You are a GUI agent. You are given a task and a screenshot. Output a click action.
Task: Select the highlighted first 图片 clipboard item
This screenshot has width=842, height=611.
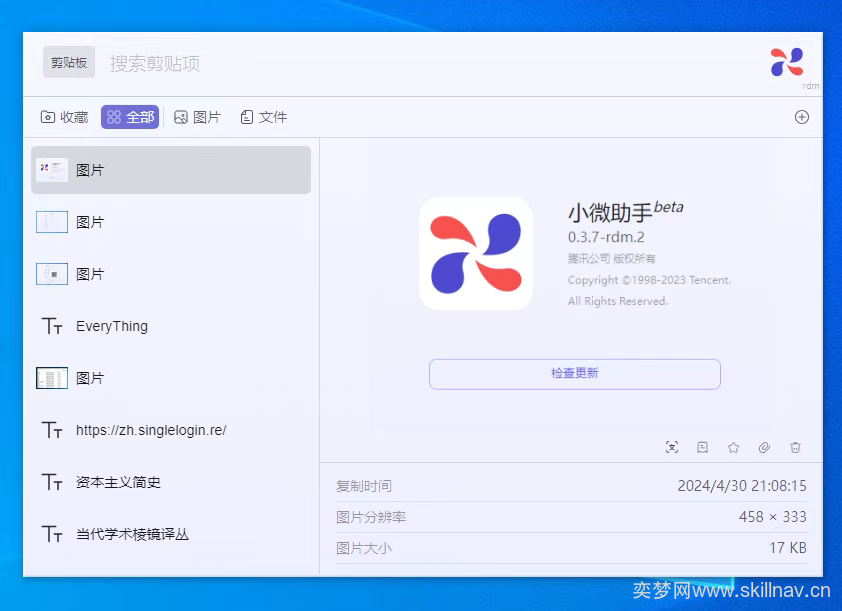click(171, 170)
